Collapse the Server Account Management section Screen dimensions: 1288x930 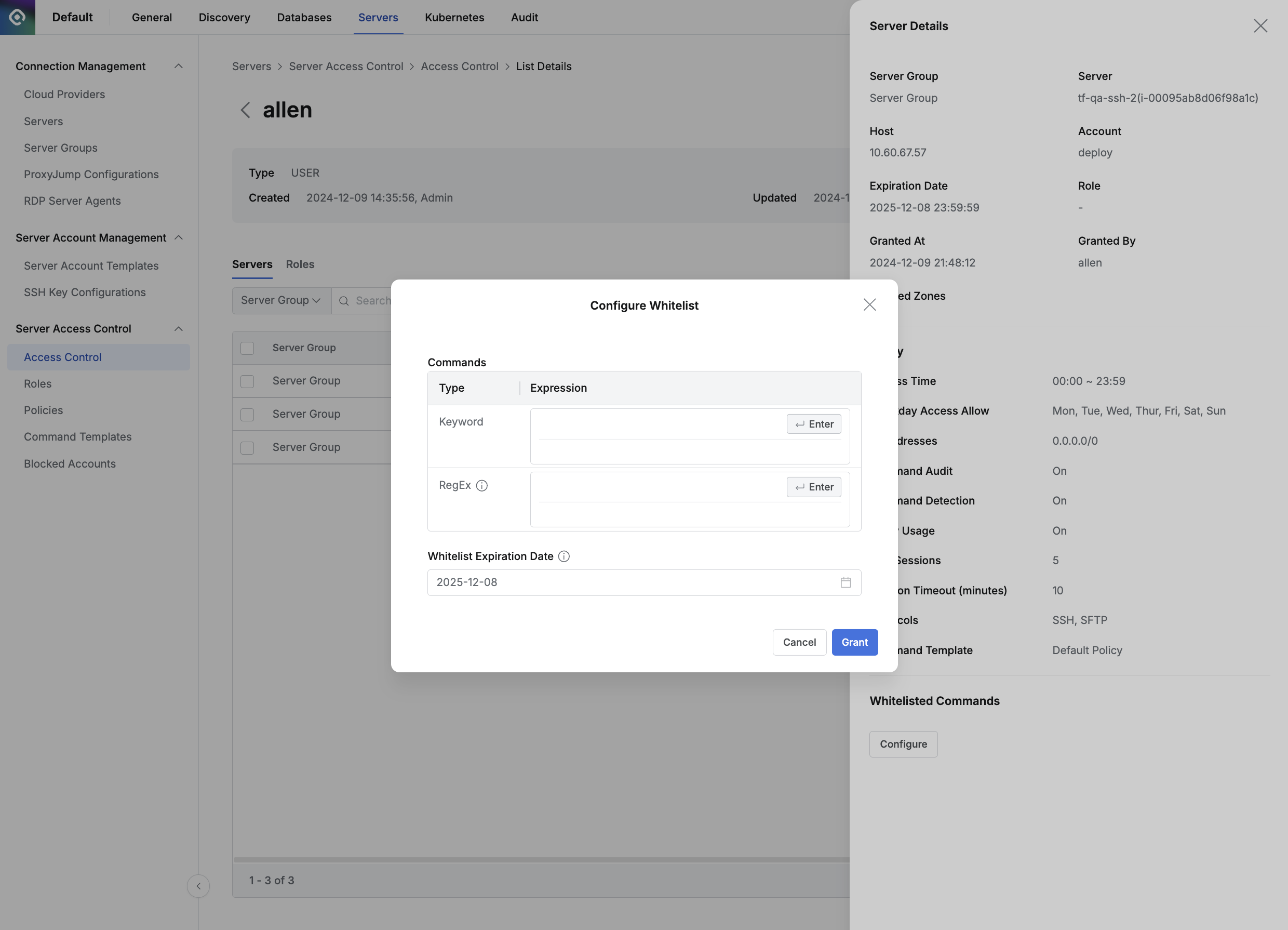tap(178, 237)
